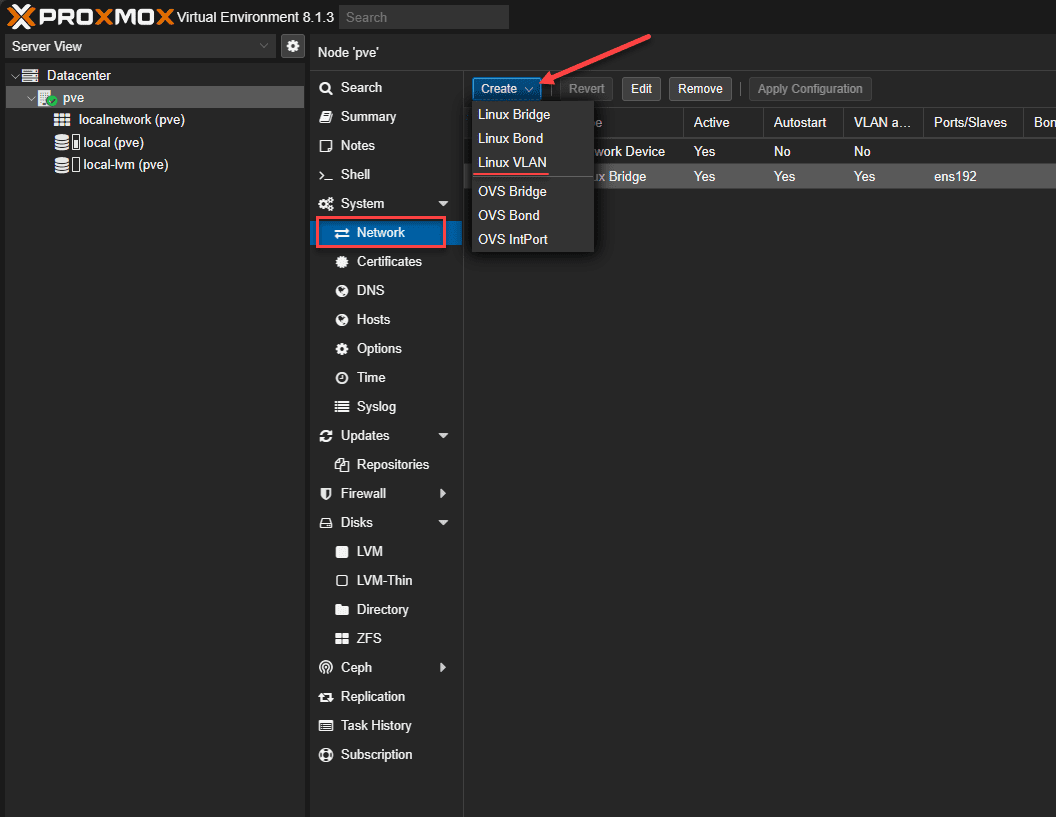The width and height of the screenshot is (1056, 817).
Task: Click the Task History icon
Action: click(x=326, y=726)
